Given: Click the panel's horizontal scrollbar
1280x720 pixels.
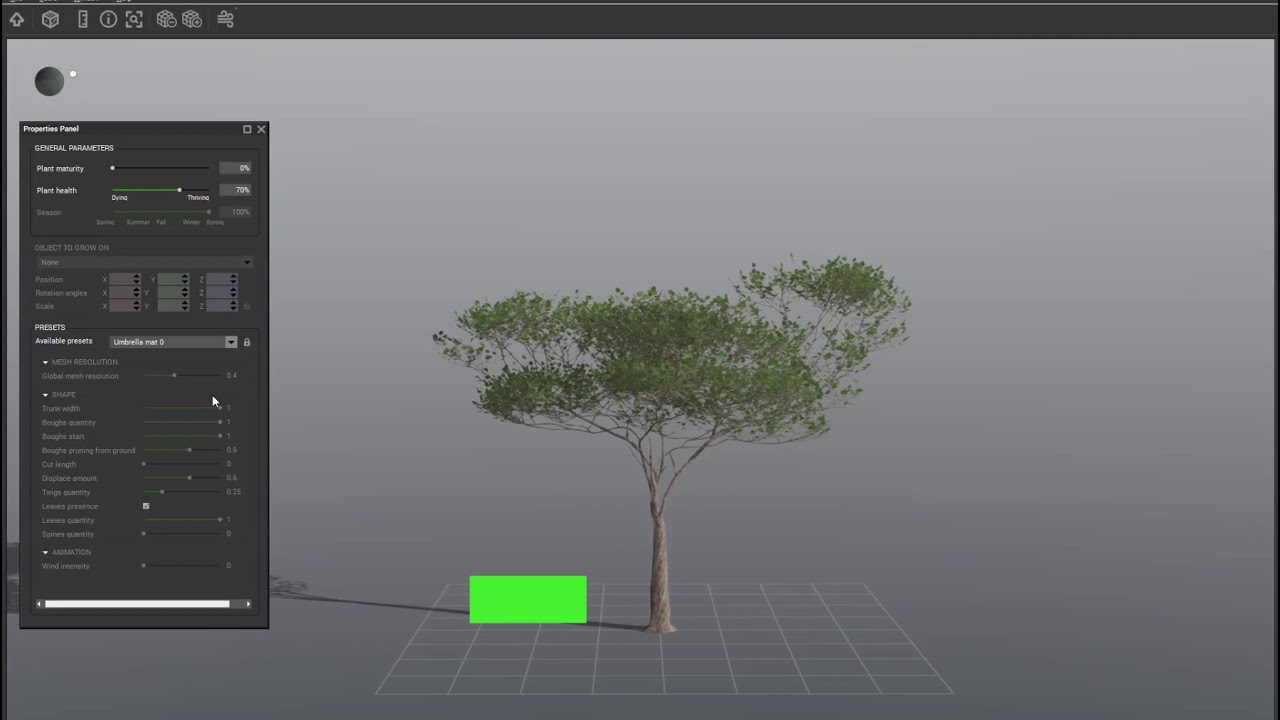Looking at the screenshot, I should pyautogui.click(x=137, y=604).
